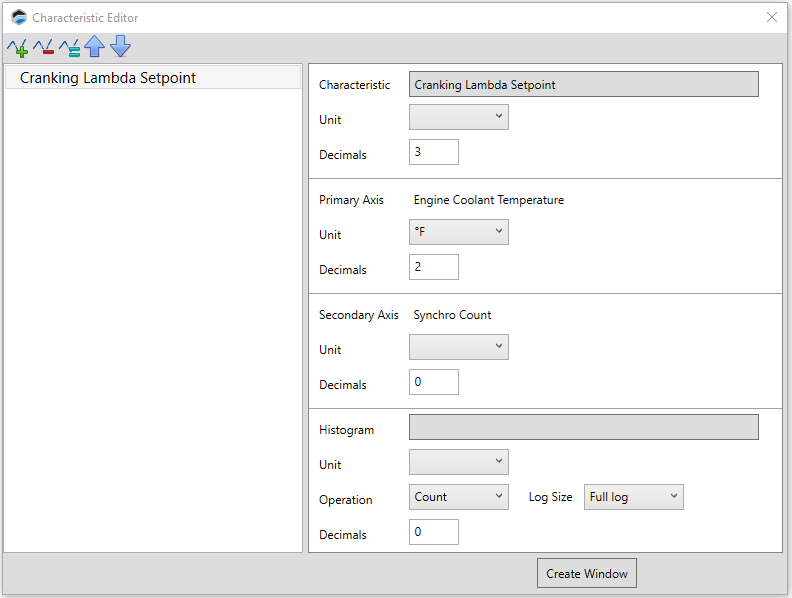Image resolution: width=792 pixels, height=598 pixels.
Task: Click the add characteristic icon with green plus
Action: click(x=17, y=47)
